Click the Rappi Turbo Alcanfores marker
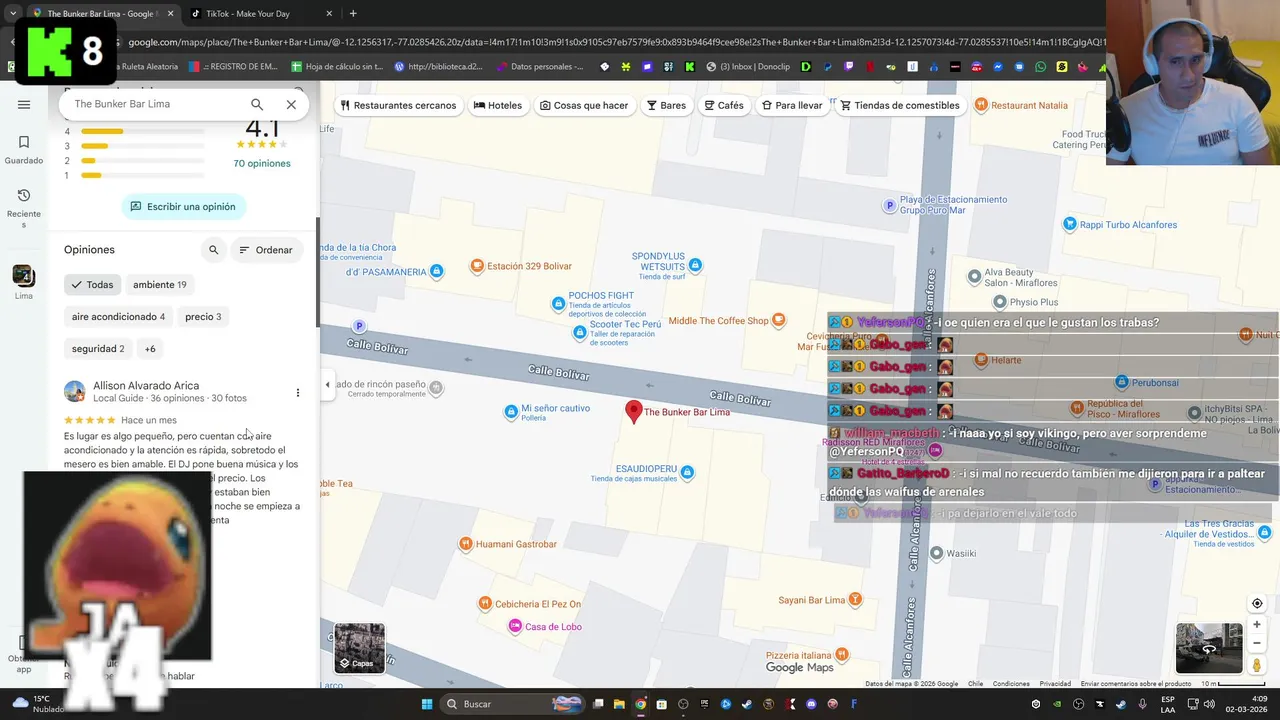The height and width of the screenshot is (720, 1280). [1070, 224]
